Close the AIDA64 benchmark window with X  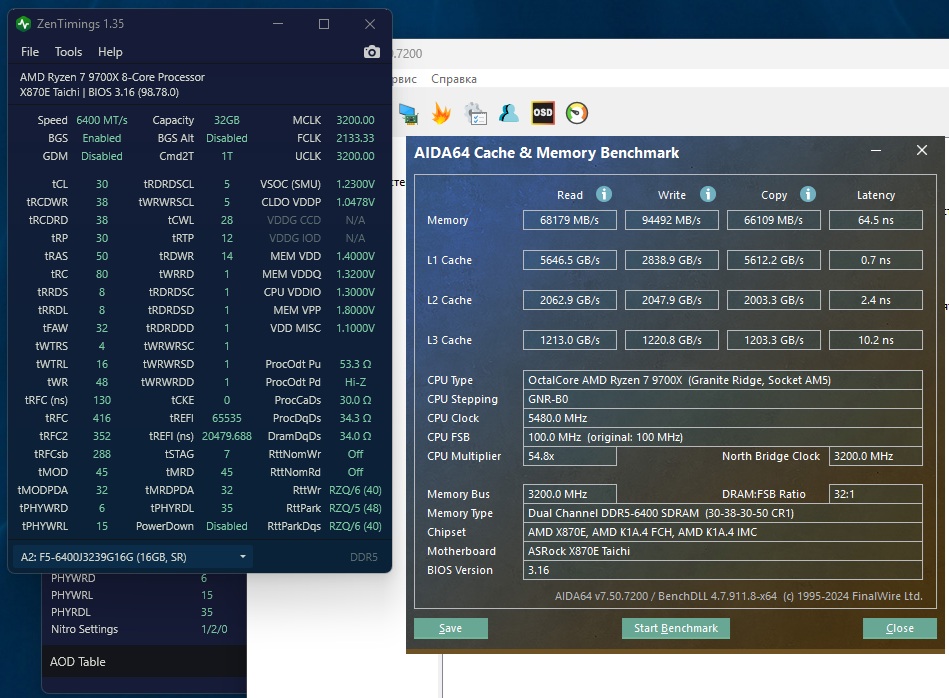(921, 150)
